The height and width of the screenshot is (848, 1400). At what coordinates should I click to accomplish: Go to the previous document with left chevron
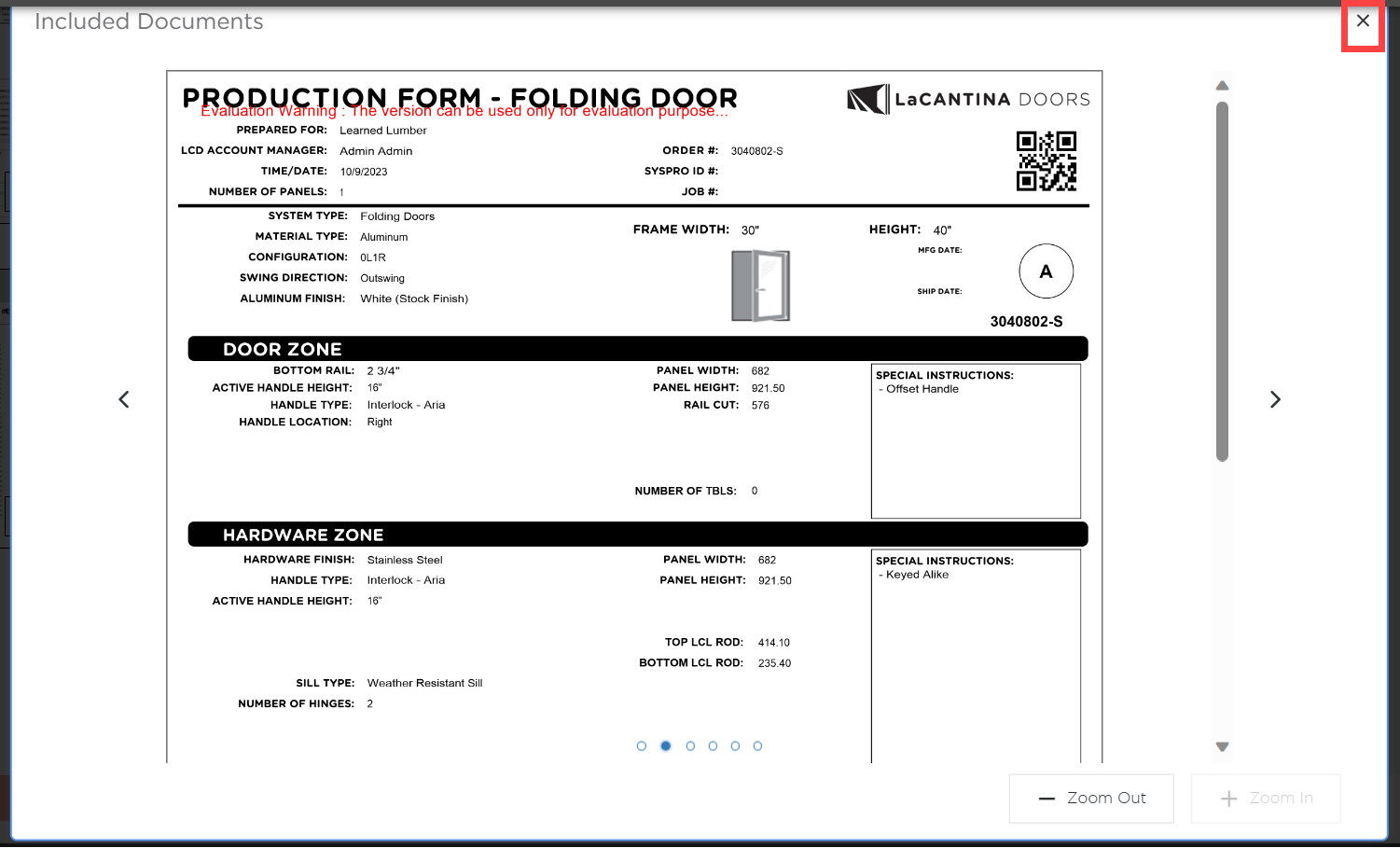tap(124, 399)
